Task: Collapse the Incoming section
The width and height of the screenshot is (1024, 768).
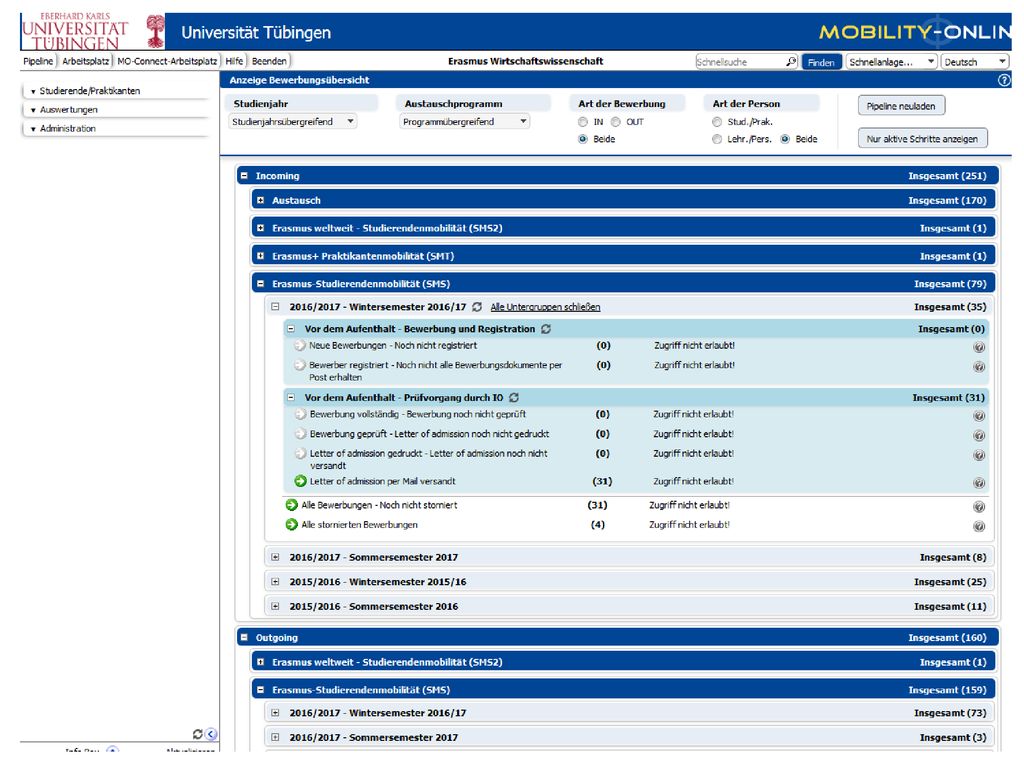Action: tap(244, 176)
